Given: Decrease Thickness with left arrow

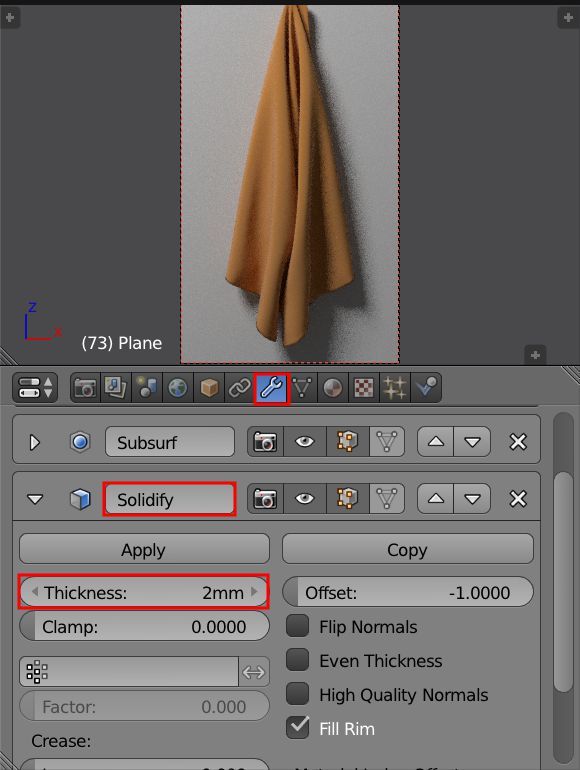Looking at the screenshot, I should tap(34, 592).
